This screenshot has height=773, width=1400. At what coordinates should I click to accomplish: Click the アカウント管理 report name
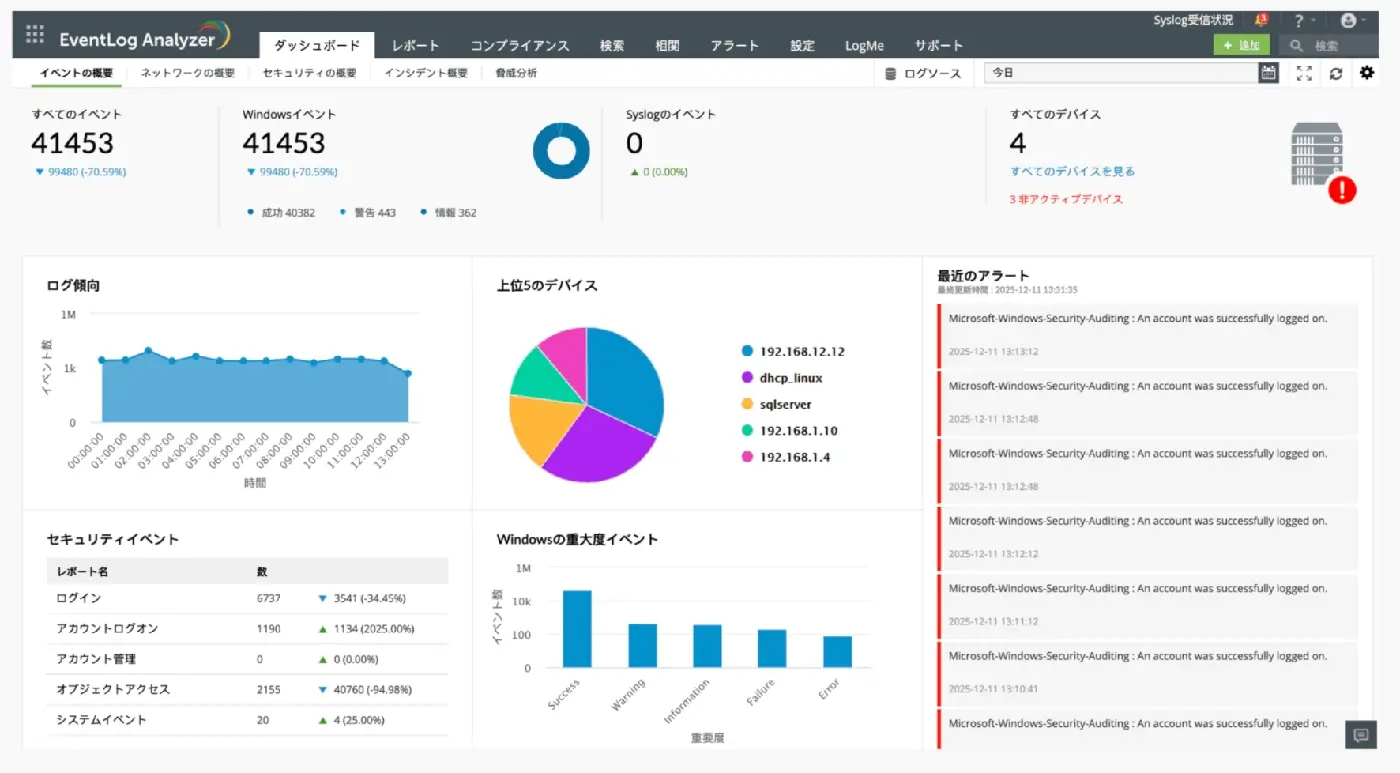(96, 659)
